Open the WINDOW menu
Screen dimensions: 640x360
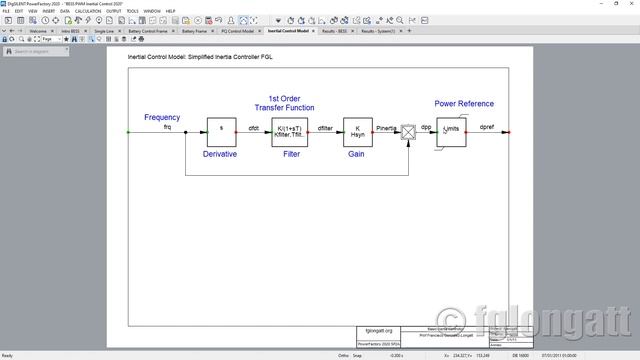coord(152,11)
